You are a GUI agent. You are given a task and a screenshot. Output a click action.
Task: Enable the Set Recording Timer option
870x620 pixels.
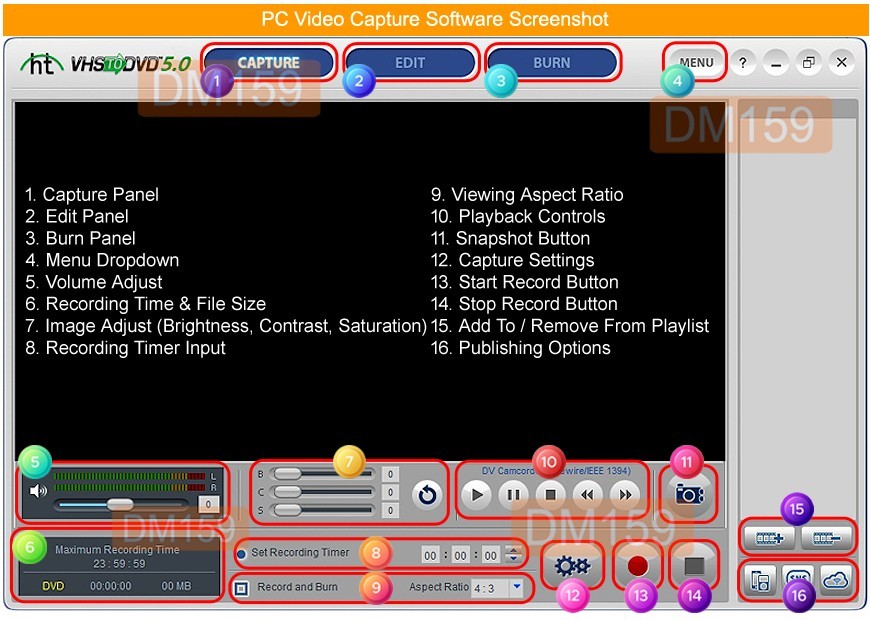tap(240, 553)
